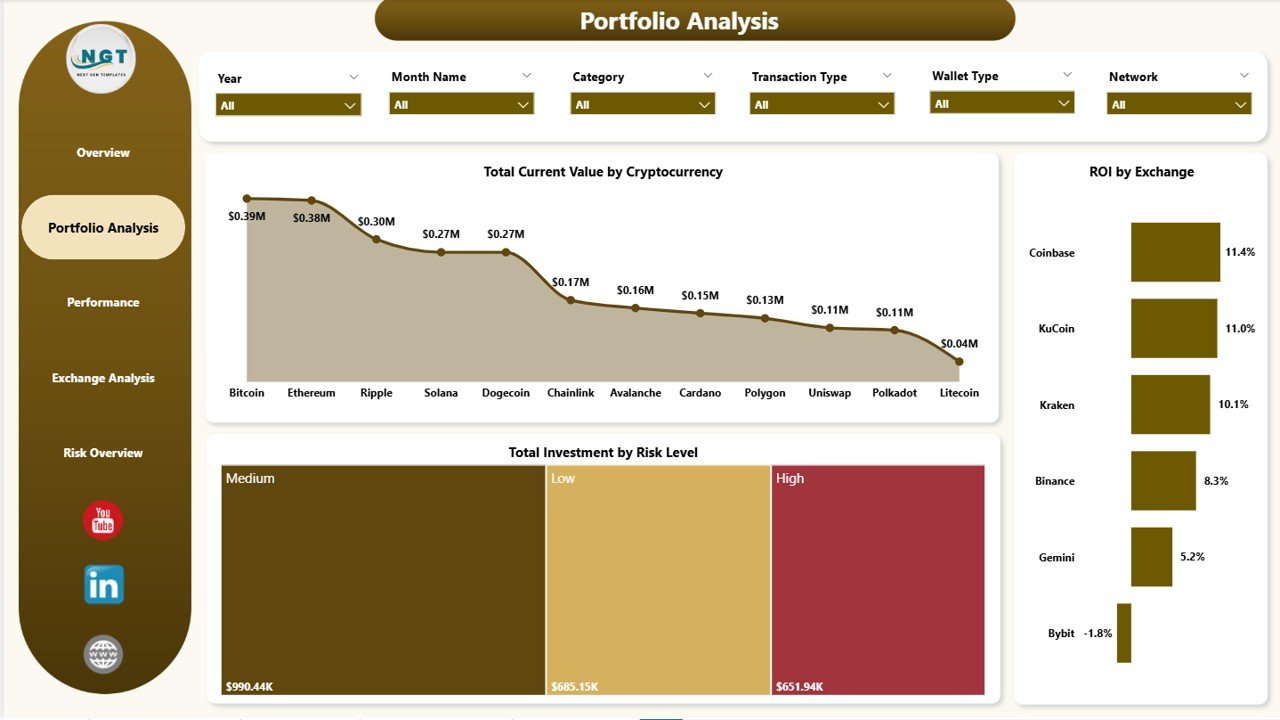Open the Year filter dropdown
The image size is (1280, 720).
coord(288,103)
